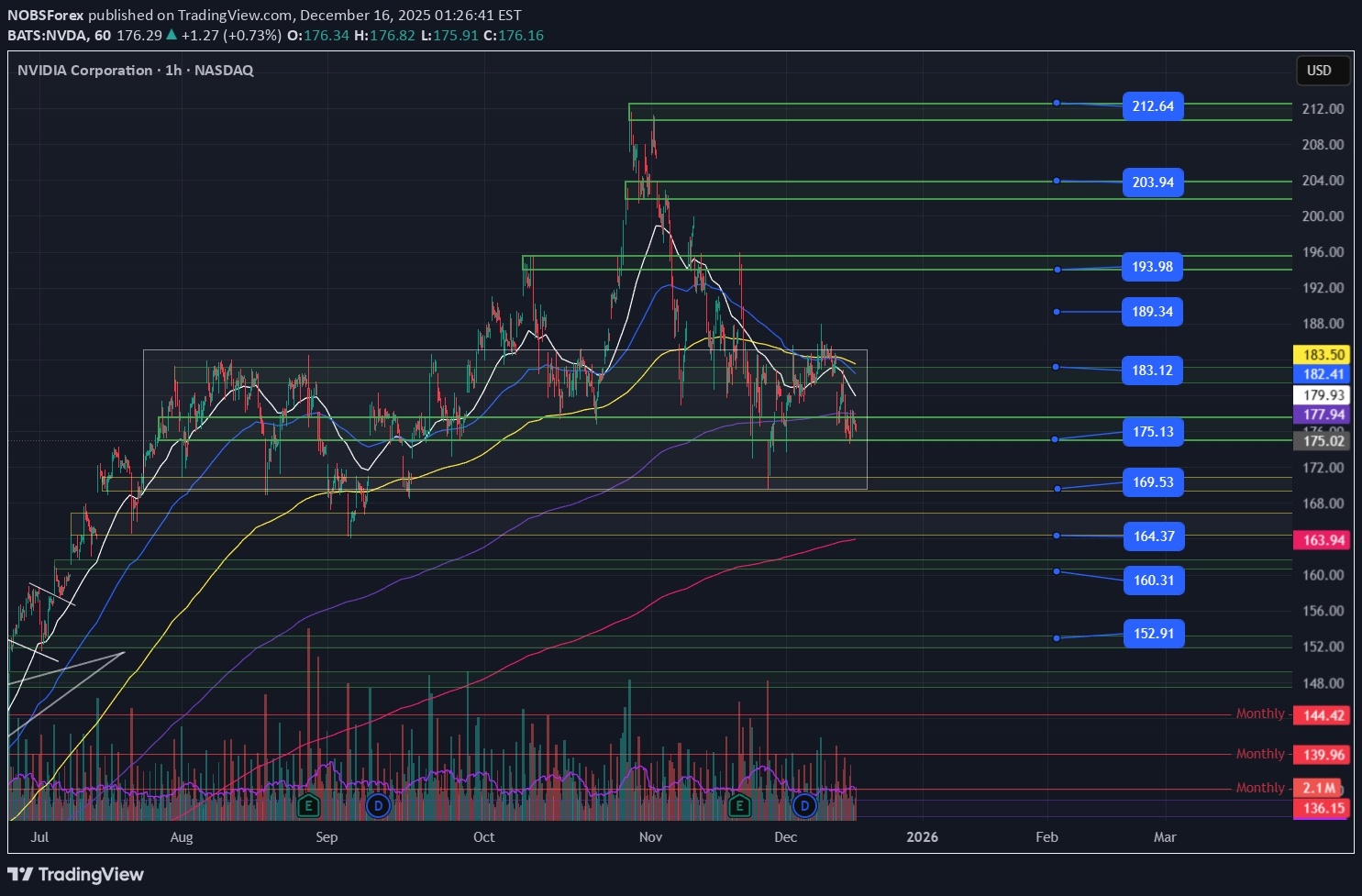Click the December earnings E marker
This screenshot has width=1362, height=896.
pos(739,806)
